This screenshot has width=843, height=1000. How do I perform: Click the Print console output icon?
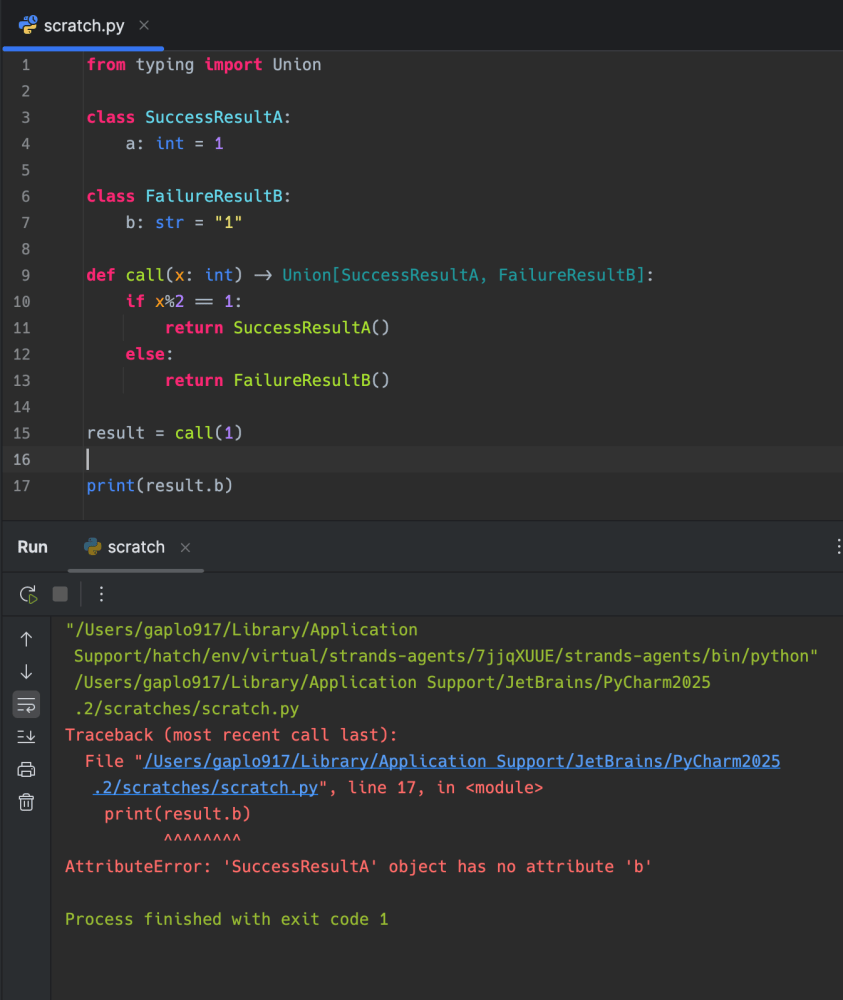click(26, 769)
